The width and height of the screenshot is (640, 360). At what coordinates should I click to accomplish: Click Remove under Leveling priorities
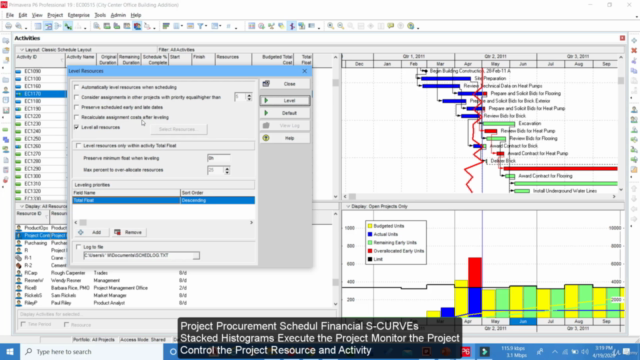click(128, 232)
